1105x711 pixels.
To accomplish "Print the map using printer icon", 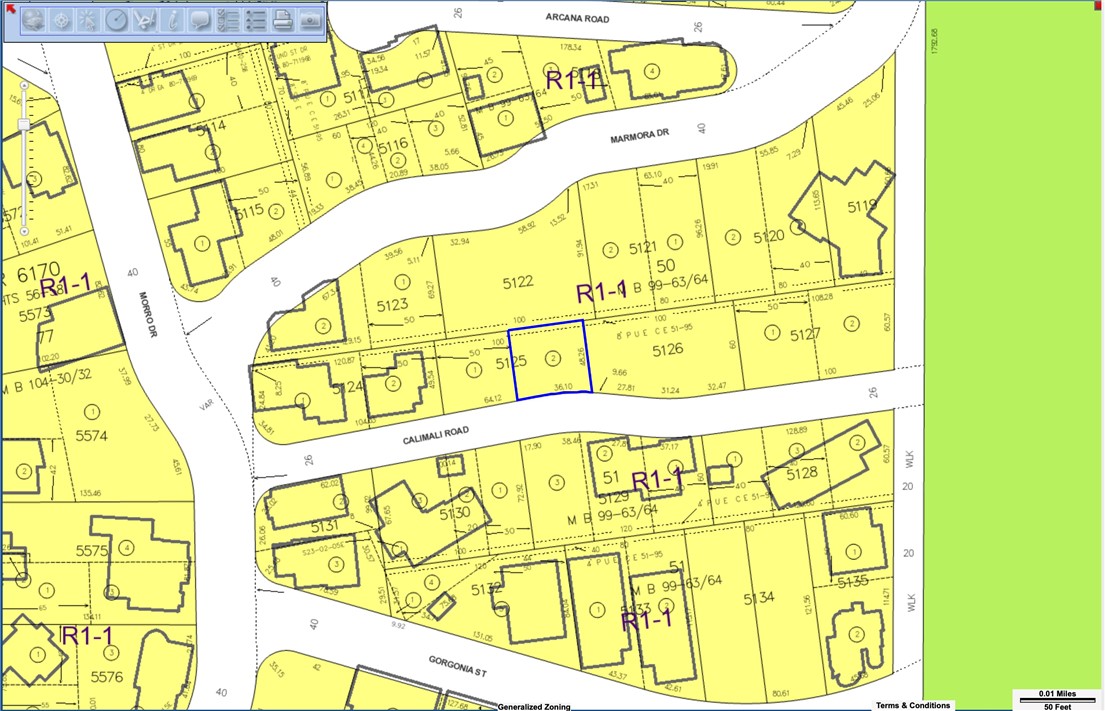I will point(284,20).
